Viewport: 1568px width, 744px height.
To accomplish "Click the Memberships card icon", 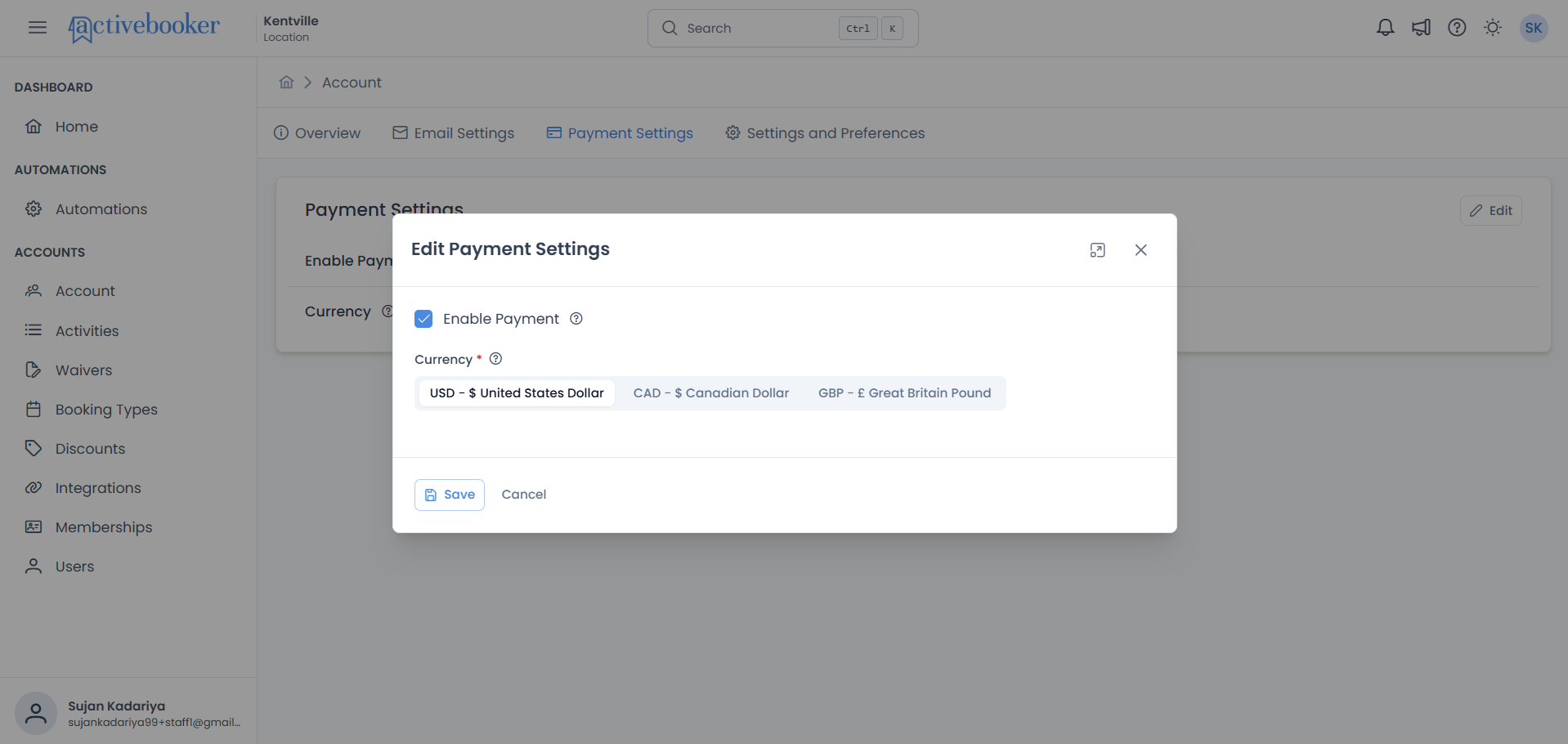I will click(34, 527).
